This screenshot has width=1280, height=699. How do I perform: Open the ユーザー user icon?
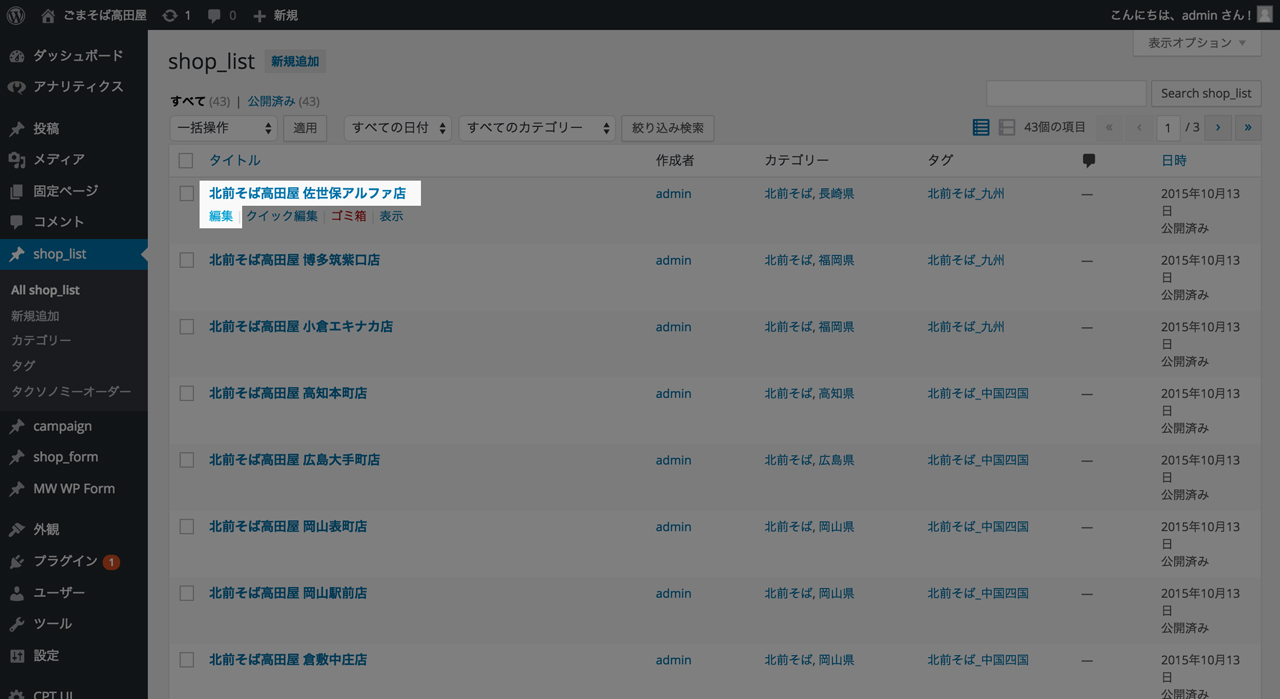point(17,593)
